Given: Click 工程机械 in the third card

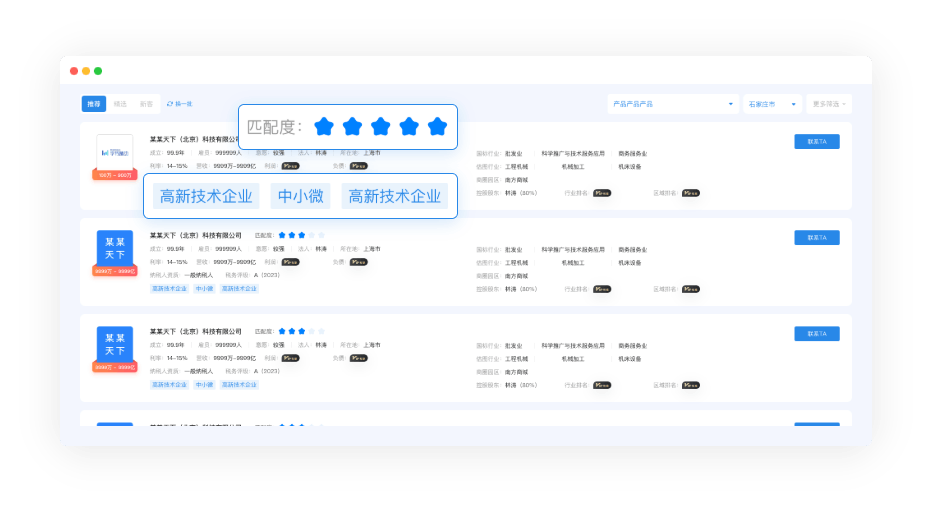Looking at the screenshot, I should [517, 359].
